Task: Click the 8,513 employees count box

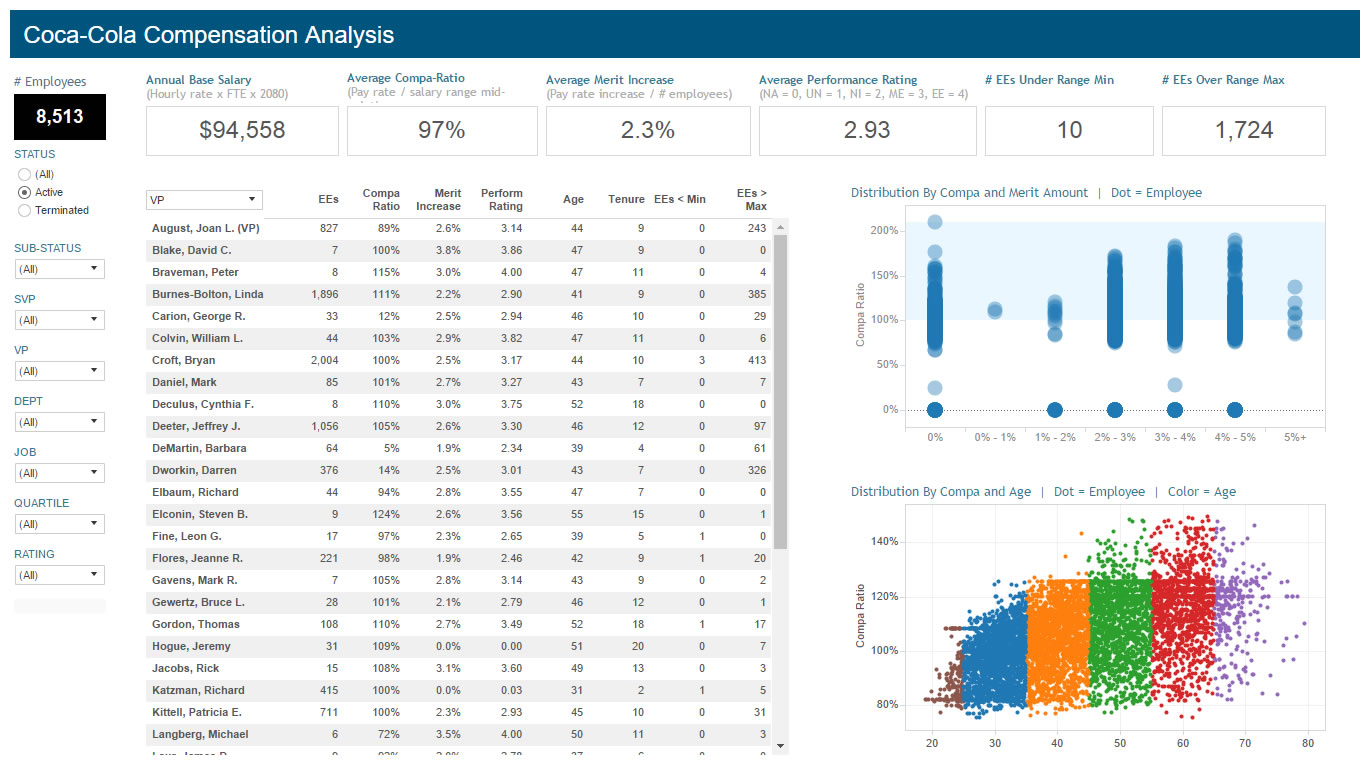Action: (x=60, y=117)
